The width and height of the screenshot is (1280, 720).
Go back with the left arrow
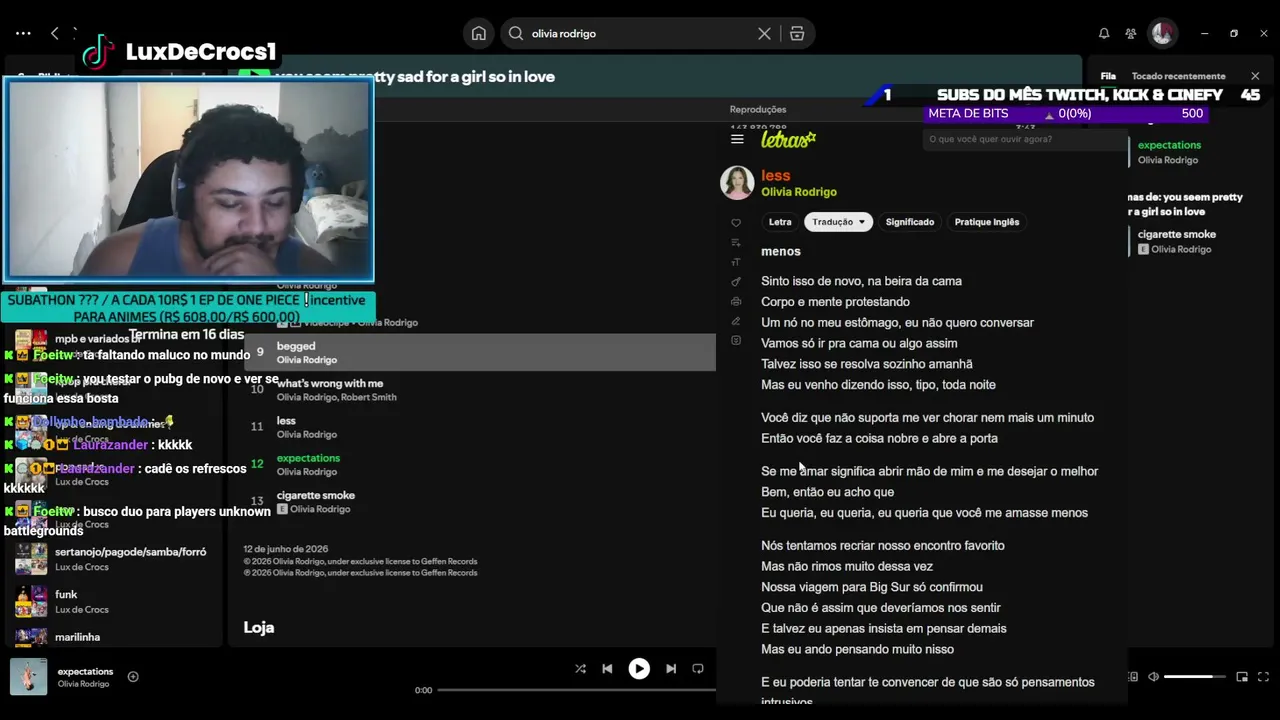click(55, 33)
